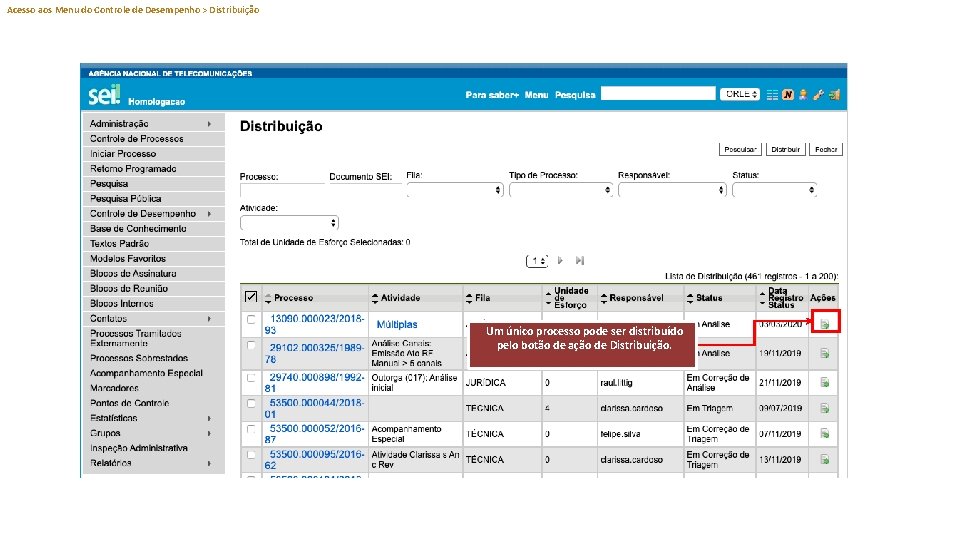960x540 pixels.
Task: Open Base de Conhecimento in side menu
Action: pos(153,229)
